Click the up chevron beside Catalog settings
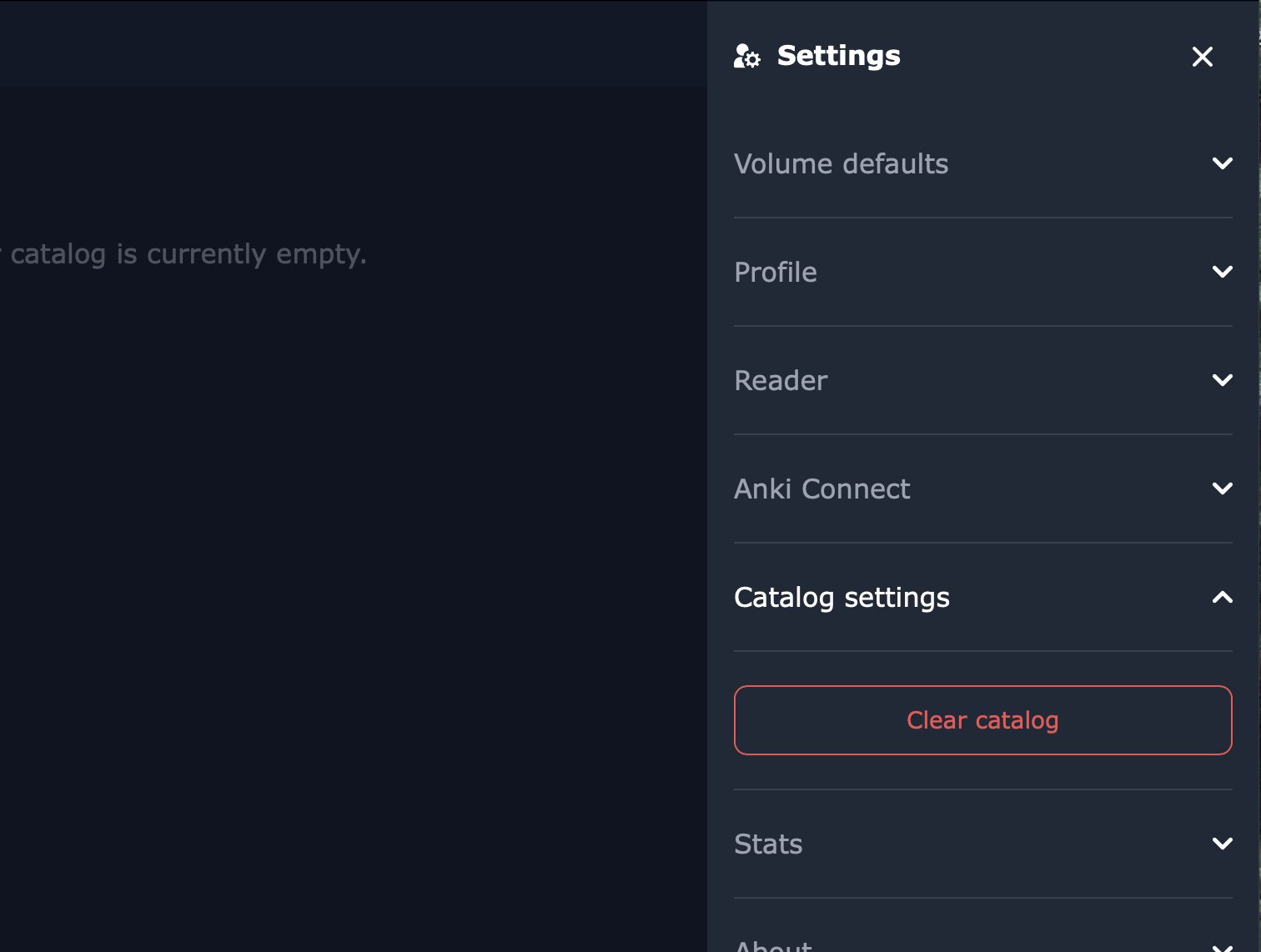Screen dimensions: 1261x952 pos(1222,597)
